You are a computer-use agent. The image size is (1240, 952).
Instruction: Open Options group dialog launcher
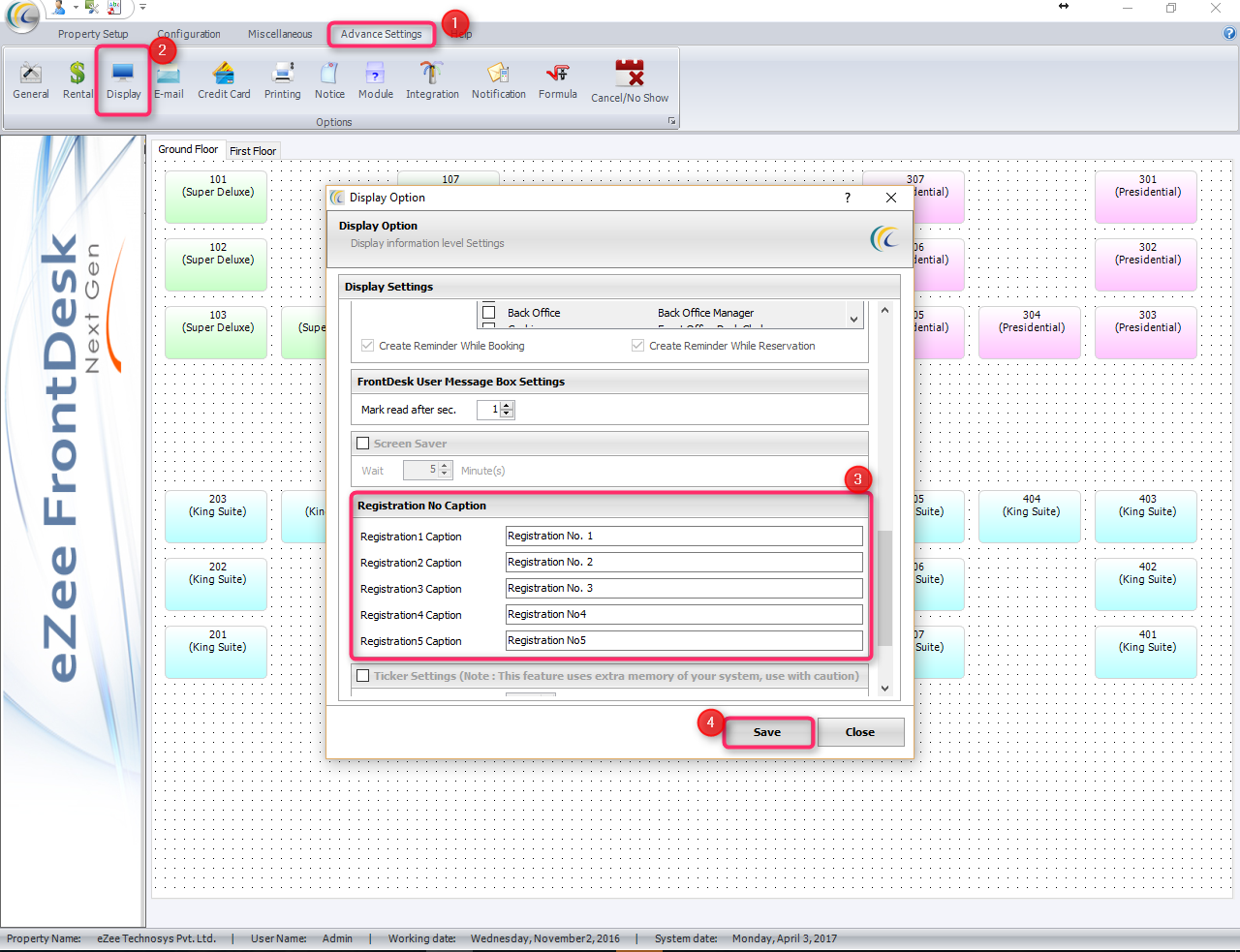coord(671,121)
